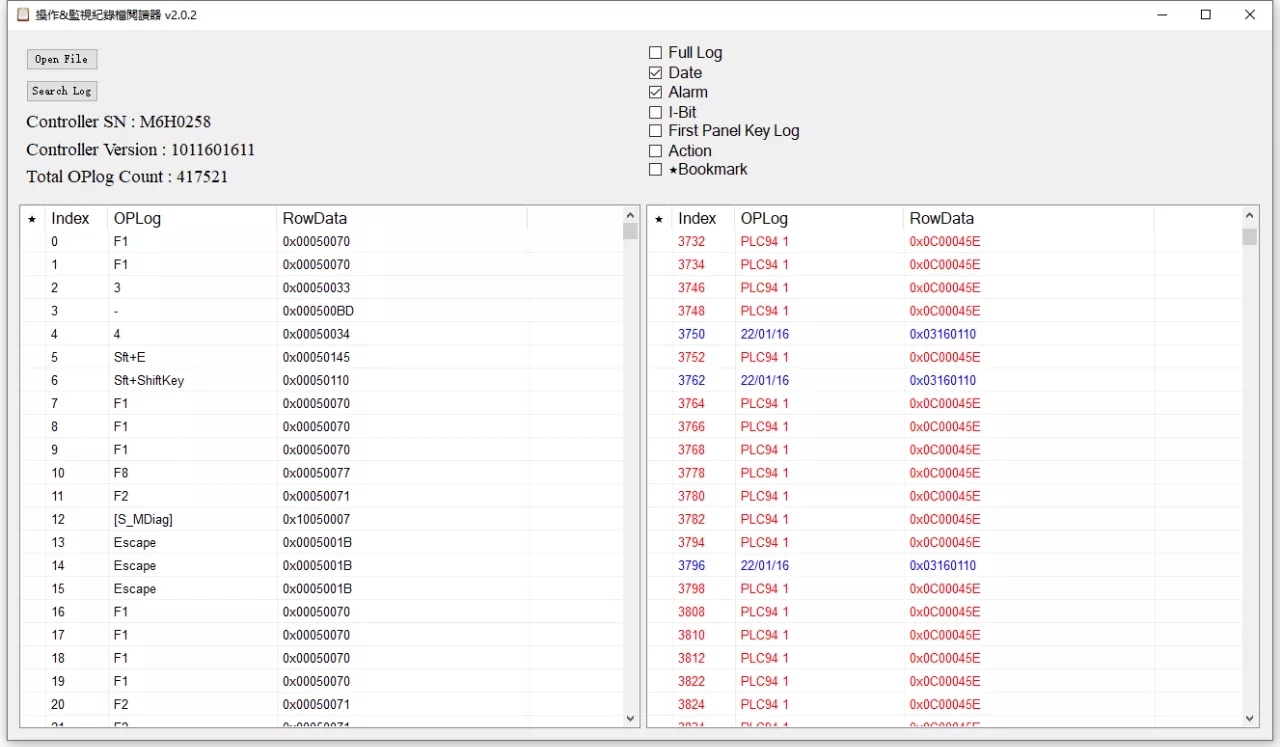Screen dimensions: 1280x747
Task: Click the right table scroll down arrow
Action: click(x=1250, y=718)
